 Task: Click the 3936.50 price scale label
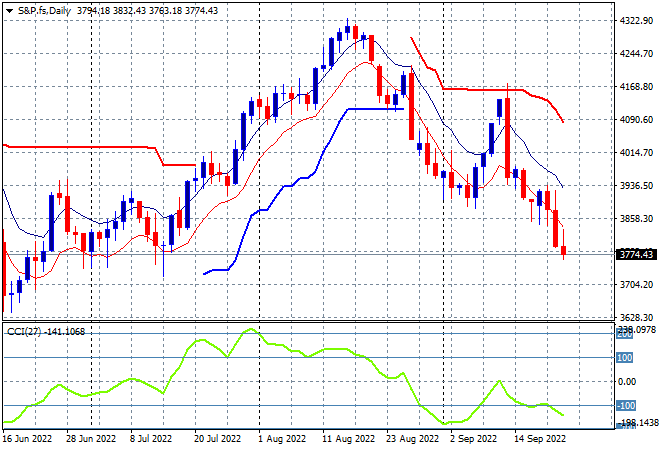coord(636,186)
